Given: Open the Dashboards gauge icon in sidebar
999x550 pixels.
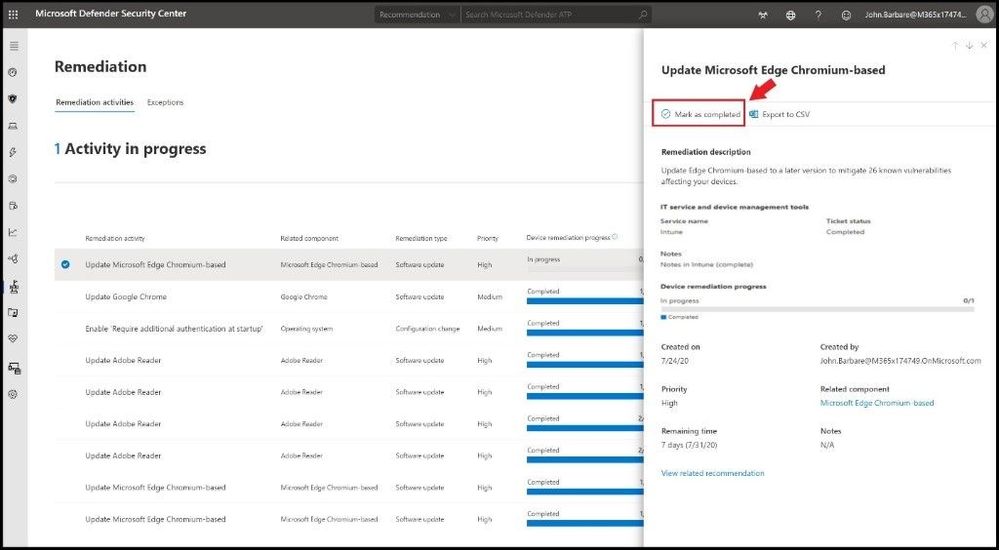Looking at the screenshot, I should tap(13, 73).
